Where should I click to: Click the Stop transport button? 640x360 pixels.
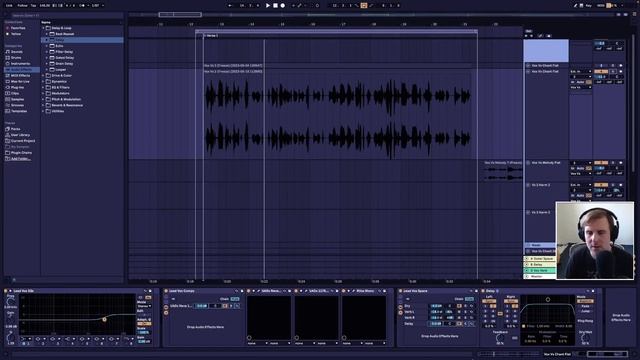276,6
